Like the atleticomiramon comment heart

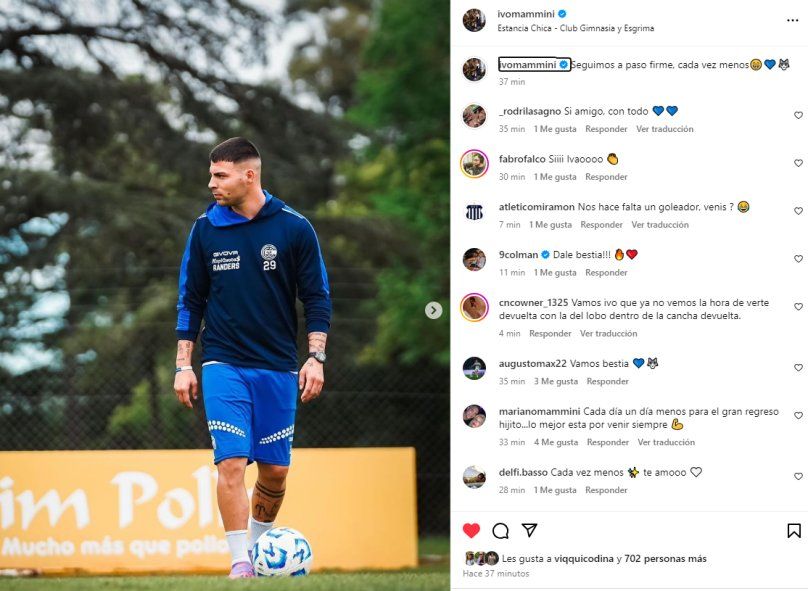tap(798, 211)
